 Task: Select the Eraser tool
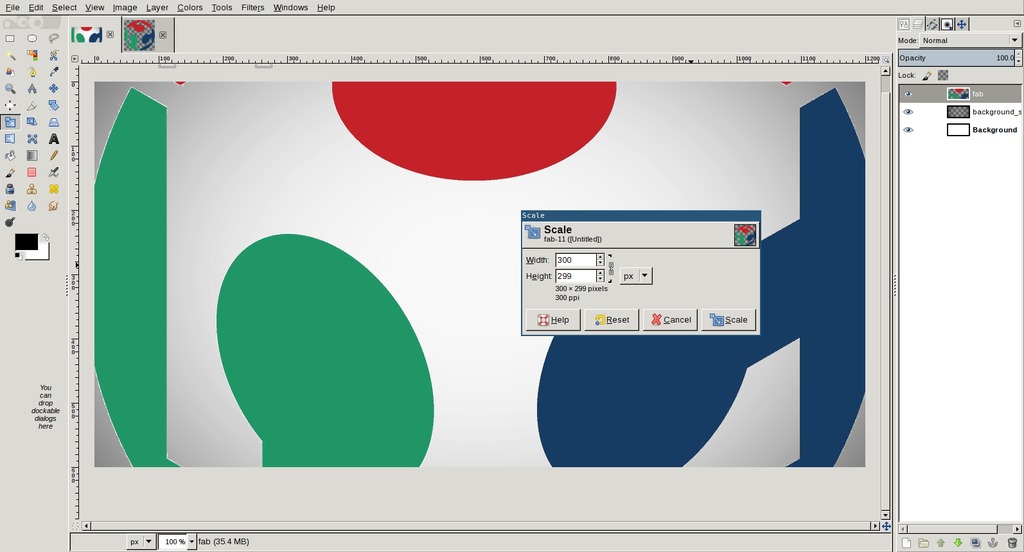click(32, 172)
